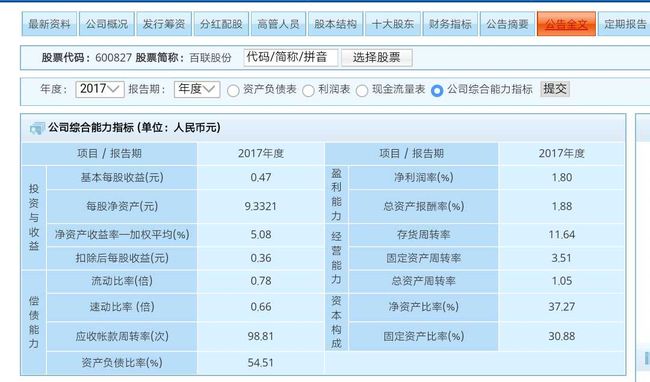Go to the 股本结构 tab
This screenshot has height=382, width=650.
335,24
